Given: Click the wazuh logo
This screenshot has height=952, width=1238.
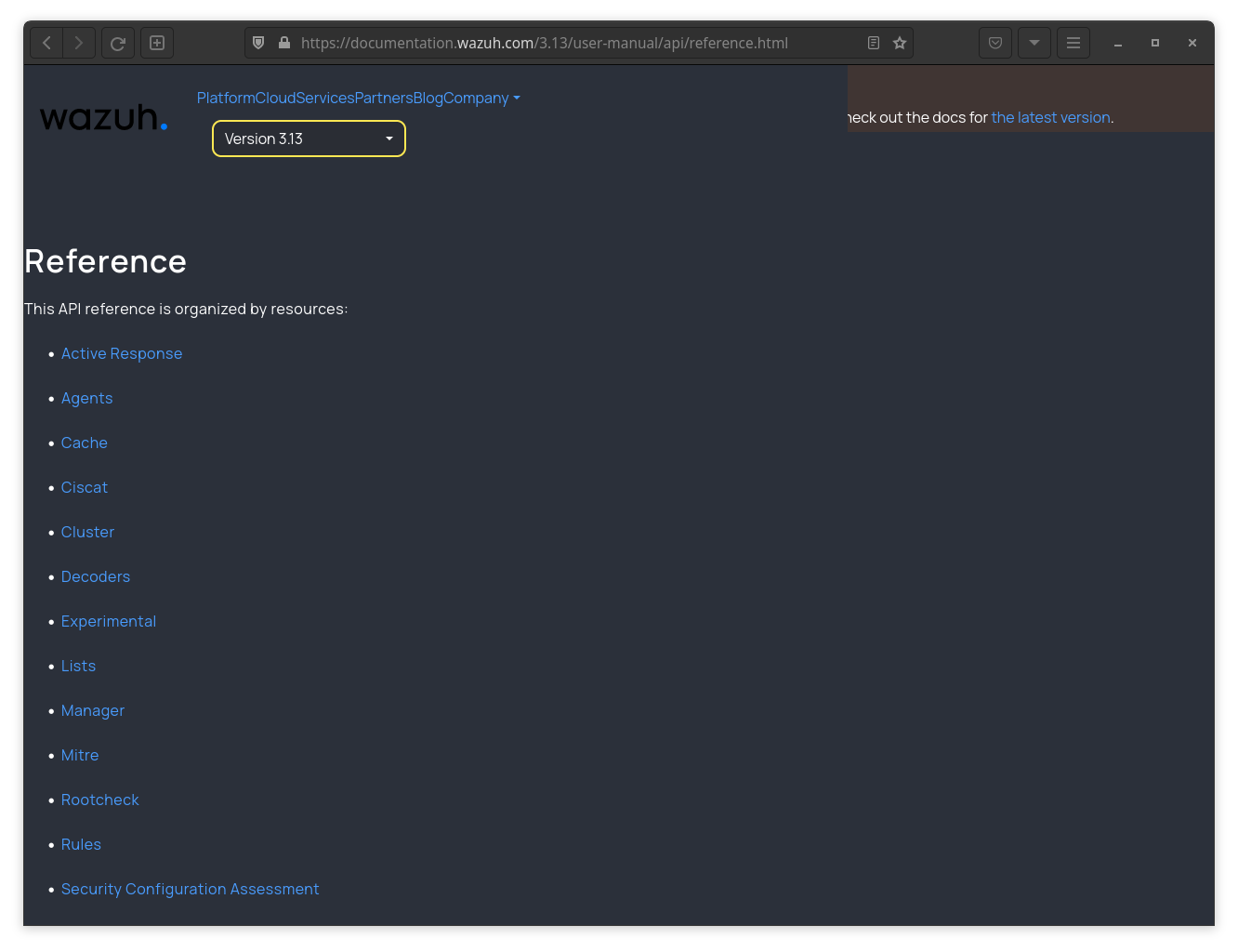Looking at the screenshot, I should (x=103, y=117).
